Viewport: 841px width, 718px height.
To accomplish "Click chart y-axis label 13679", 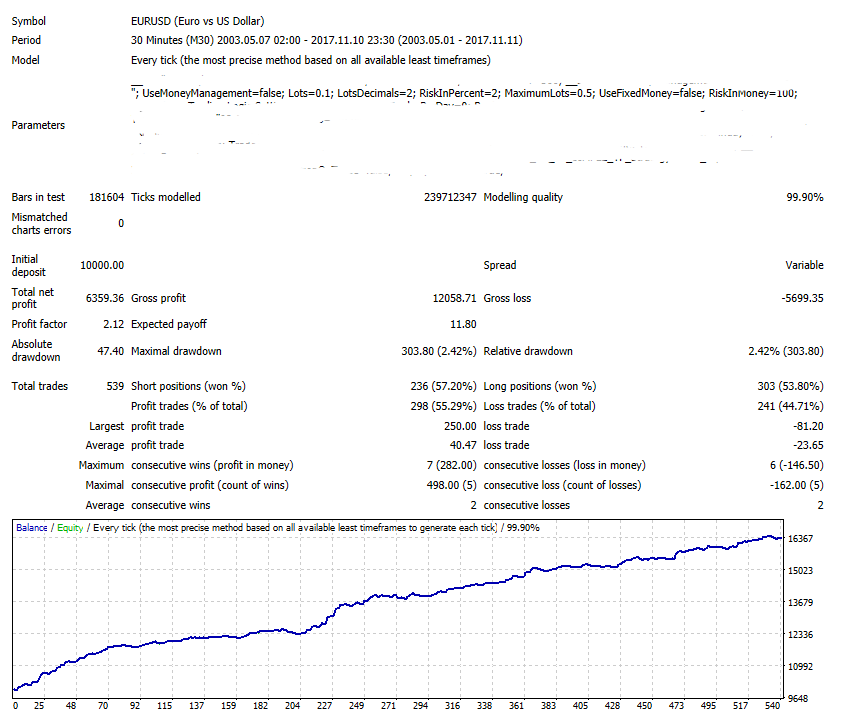I will point(800,603).
